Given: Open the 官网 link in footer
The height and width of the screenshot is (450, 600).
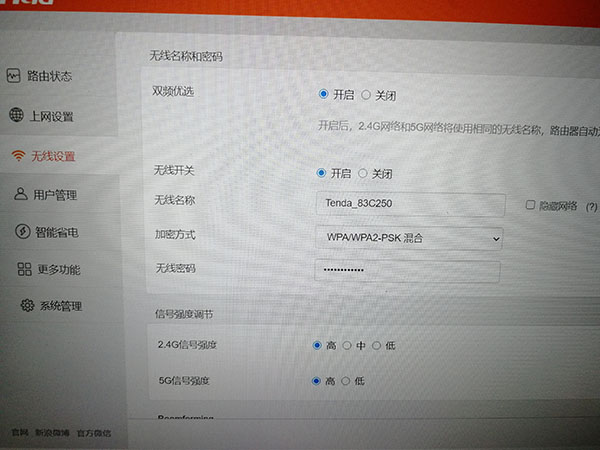Looking at the screenshot, I should point(19,433).
